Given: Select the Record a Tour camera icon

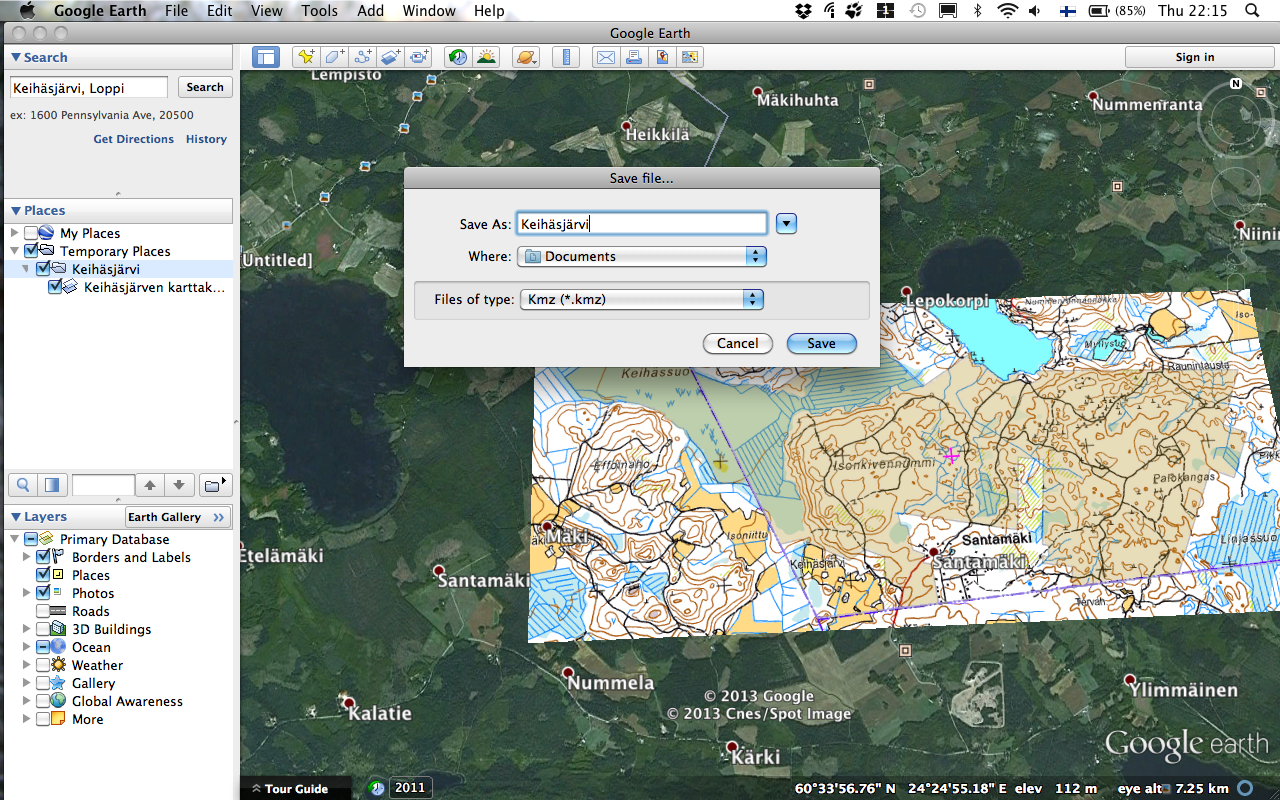Looking at the screenshot, I should click(419, 57).
